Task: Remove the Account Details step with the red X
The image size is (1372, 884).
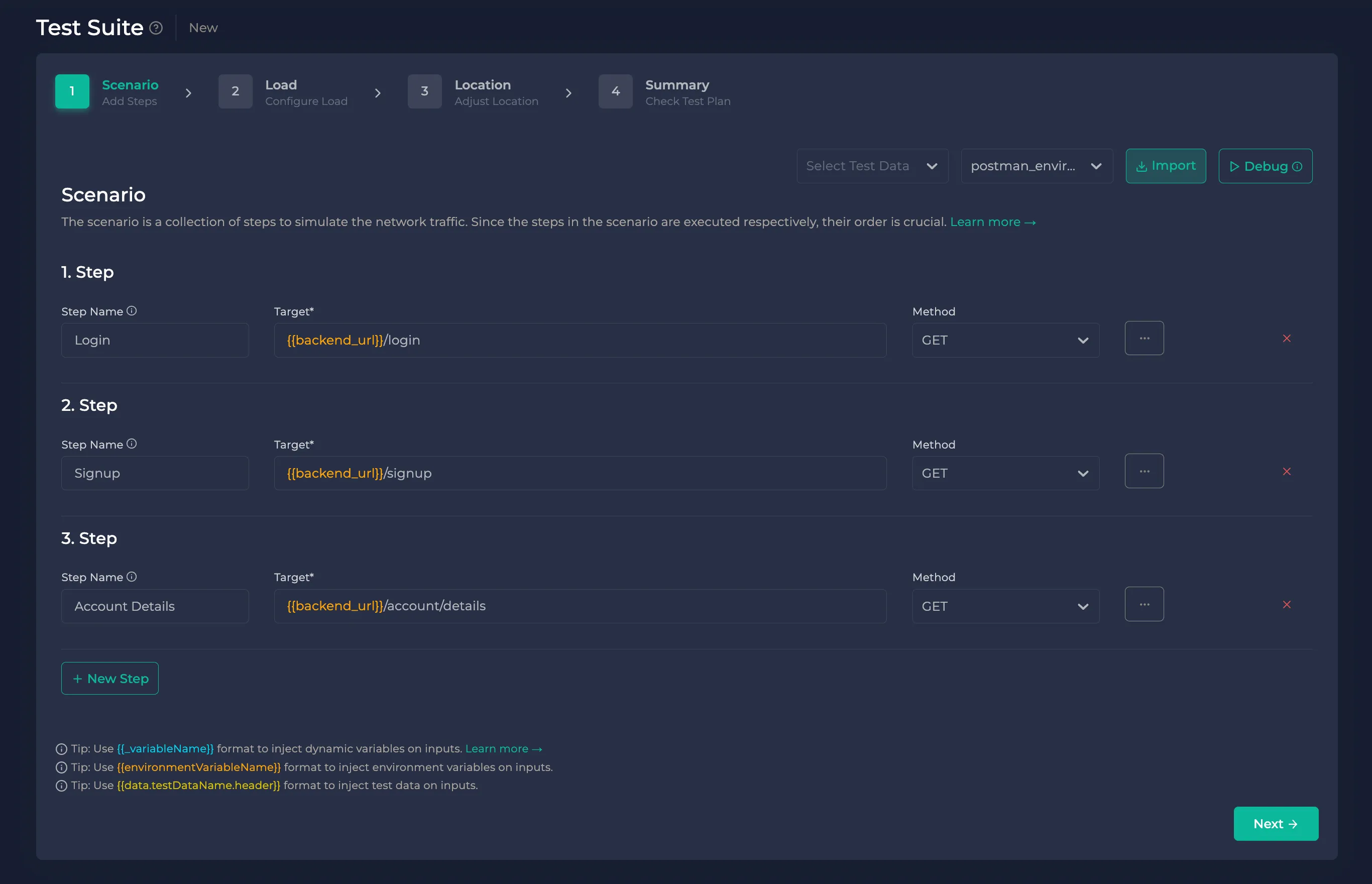Action: (x=1287, y=604)
